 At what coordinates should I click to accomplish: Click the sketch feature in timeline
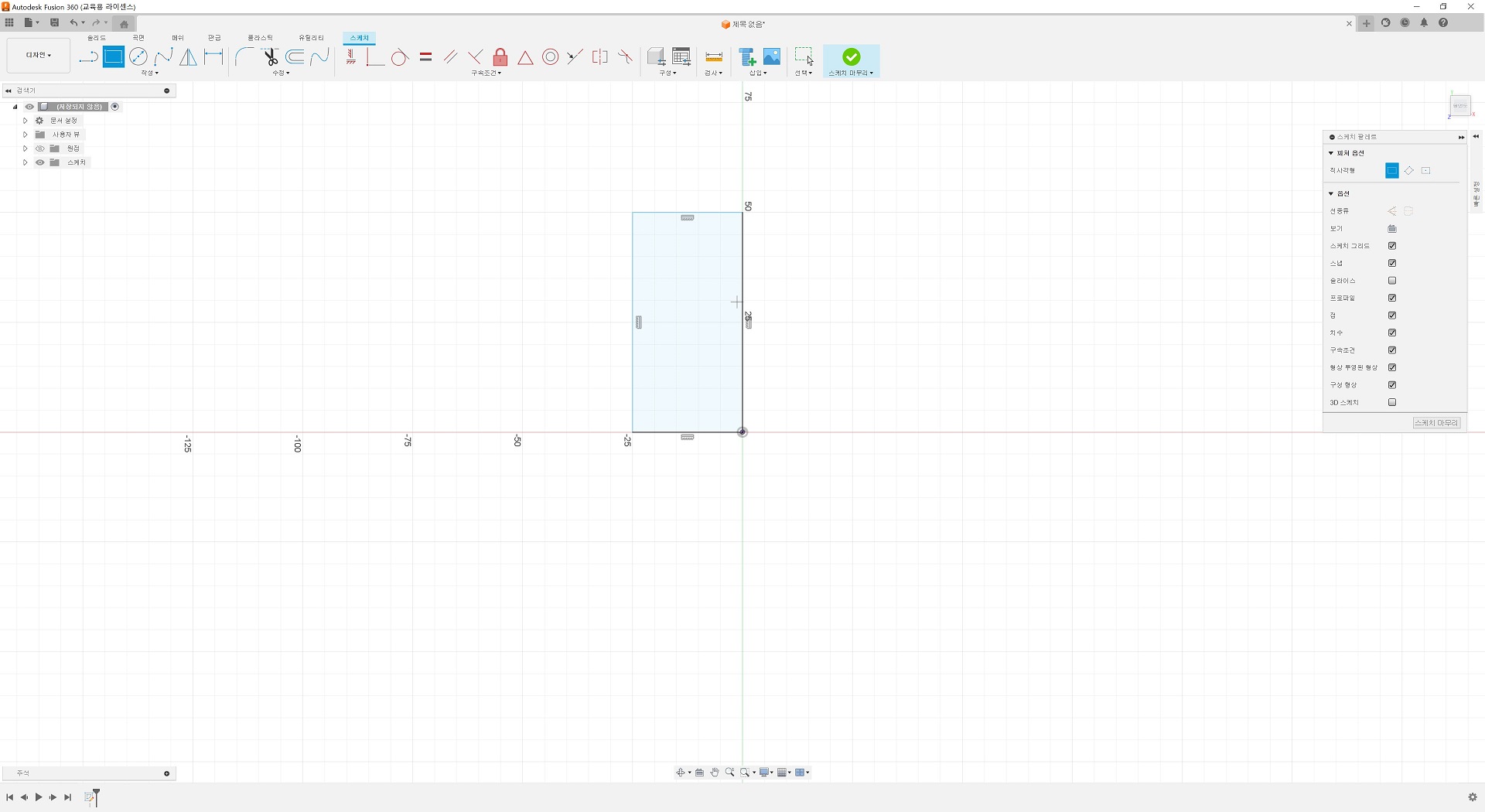point(90,797)
